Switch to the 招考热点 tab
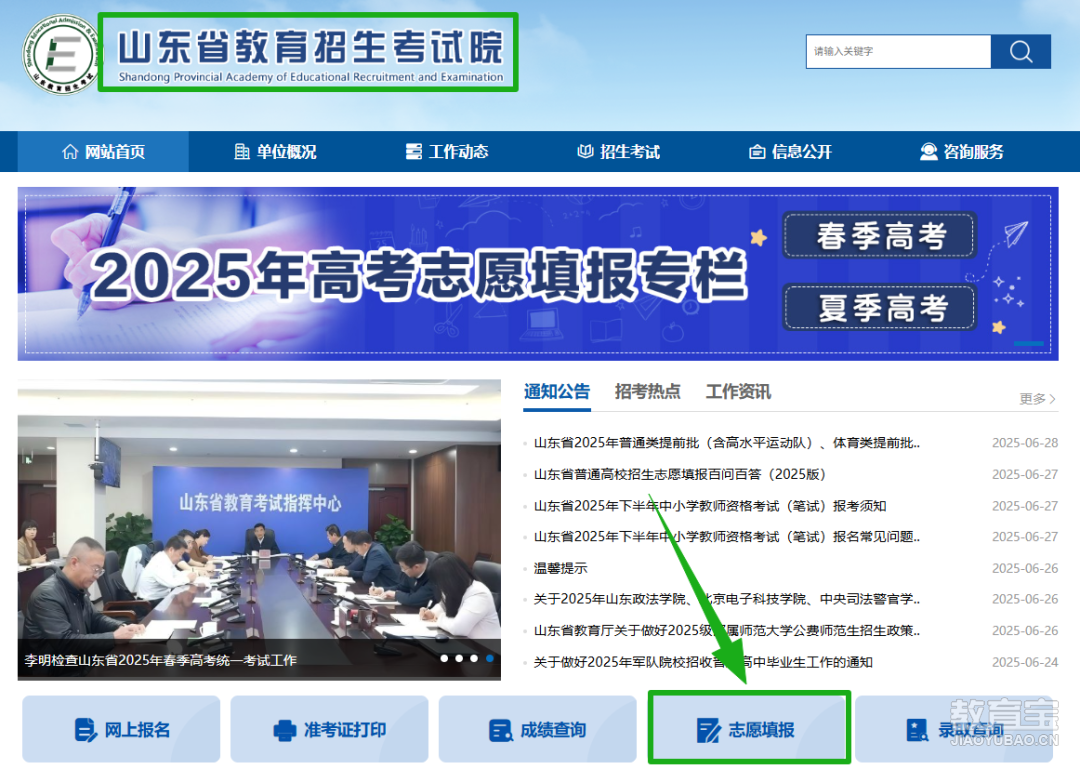Screen dimensions: 1080x769 click(647, 392)
